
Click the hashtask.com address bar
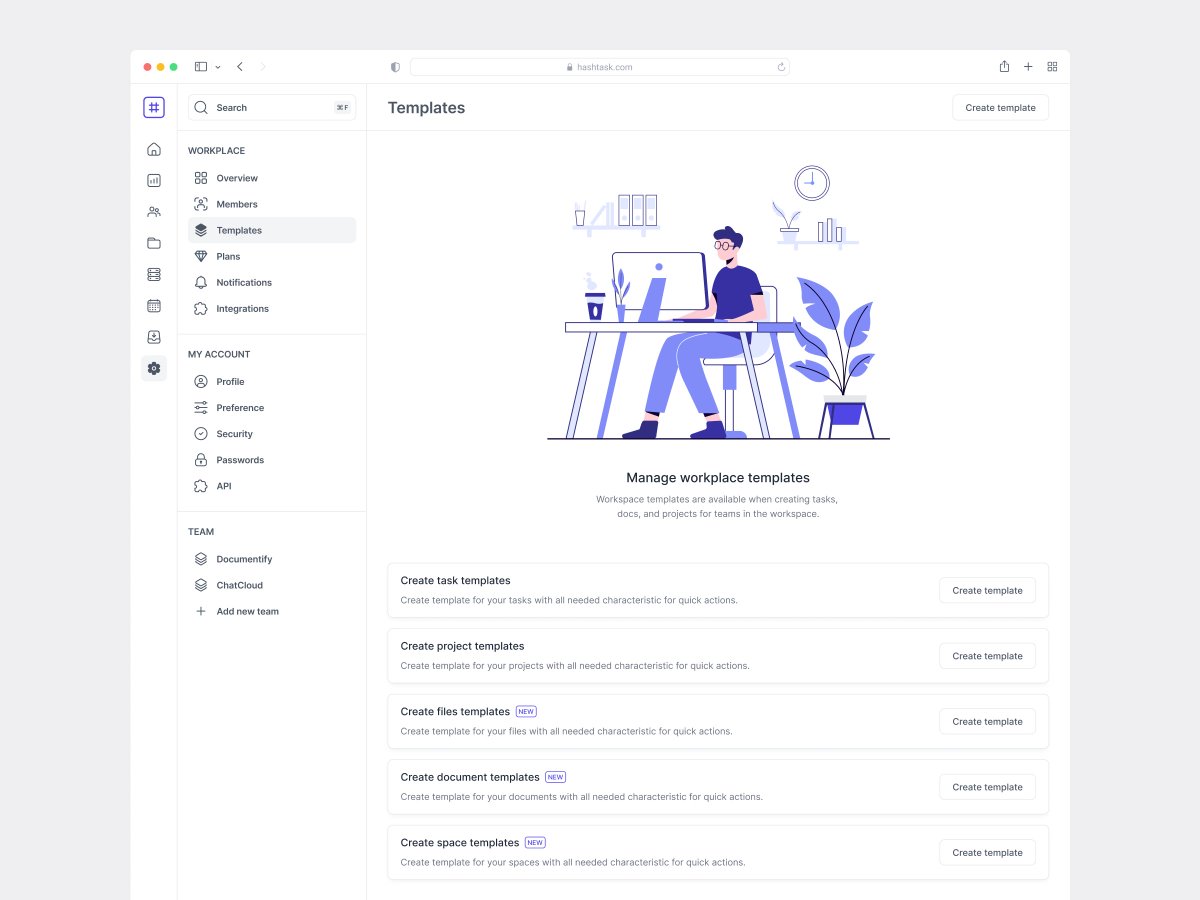click(x=600, y=67)
